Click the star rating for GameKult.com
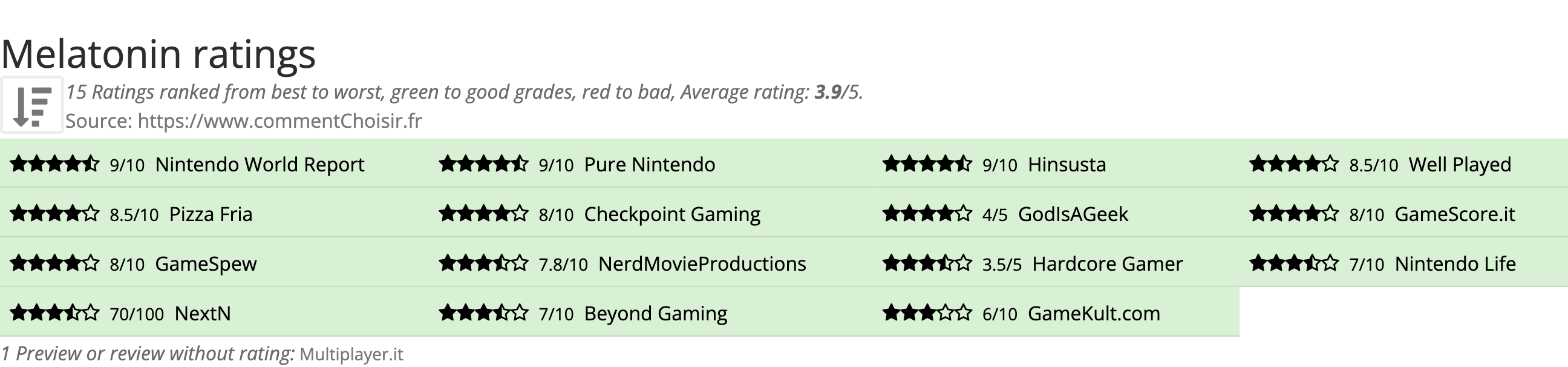This screenshot has height=367, width=1568. tap(927, 313)
